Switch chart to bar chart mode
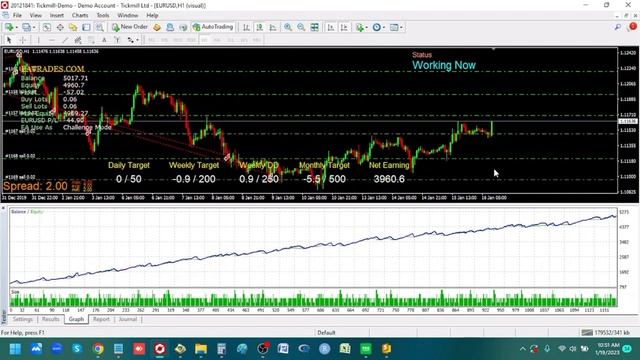Image resolution: width=640 pixels, height=360 pixels. coord(246,27)
